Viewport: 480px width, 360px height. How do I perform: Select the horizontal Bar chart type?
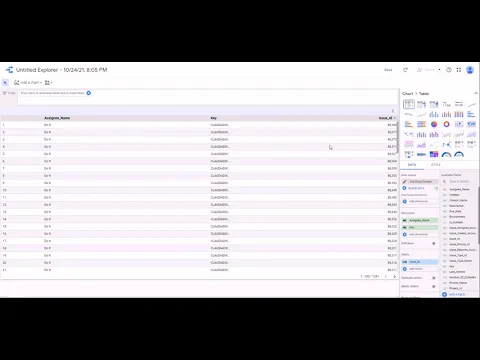tap(472, 114)
